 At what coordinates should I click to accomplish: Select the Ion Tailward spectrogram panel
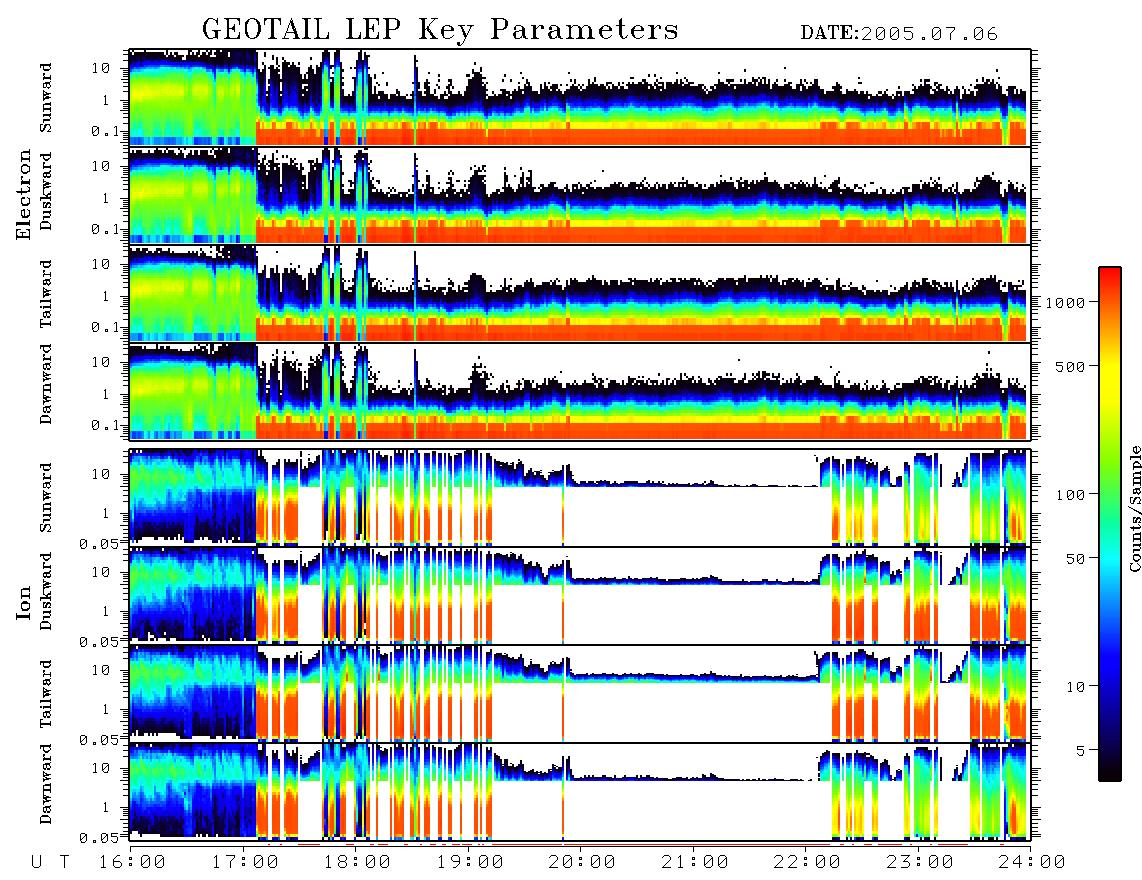tap(580, 693)
